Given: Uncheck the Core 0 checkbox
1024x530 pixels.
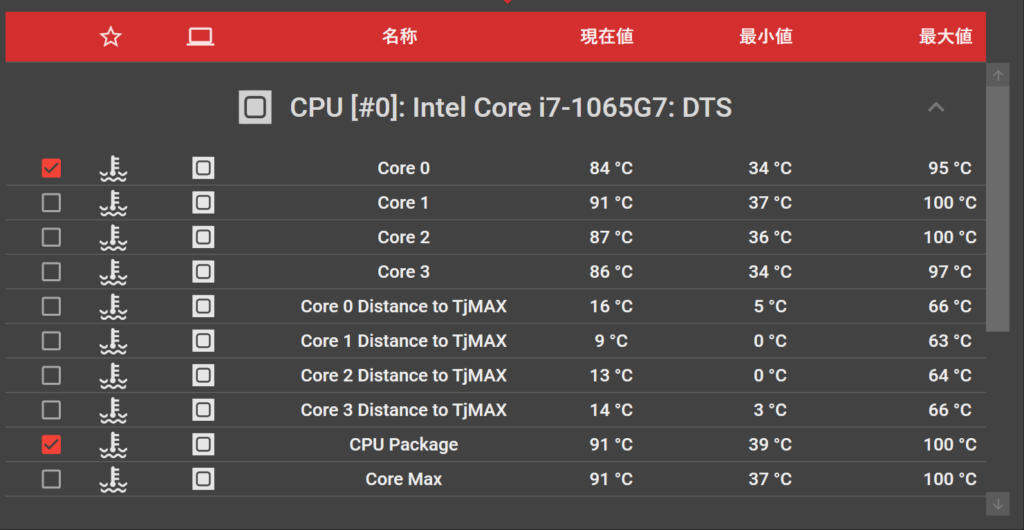Looking at the screenshot, I should click(51, 168).
